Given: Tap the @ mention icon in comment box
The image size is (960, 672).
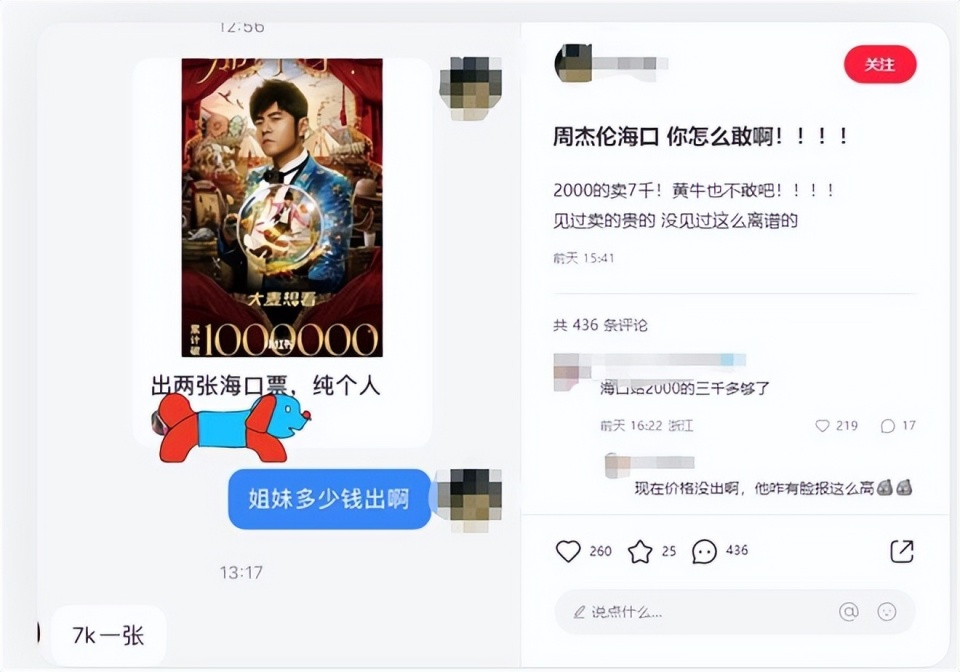Looking at the screenshot, I should click(849, 611).
